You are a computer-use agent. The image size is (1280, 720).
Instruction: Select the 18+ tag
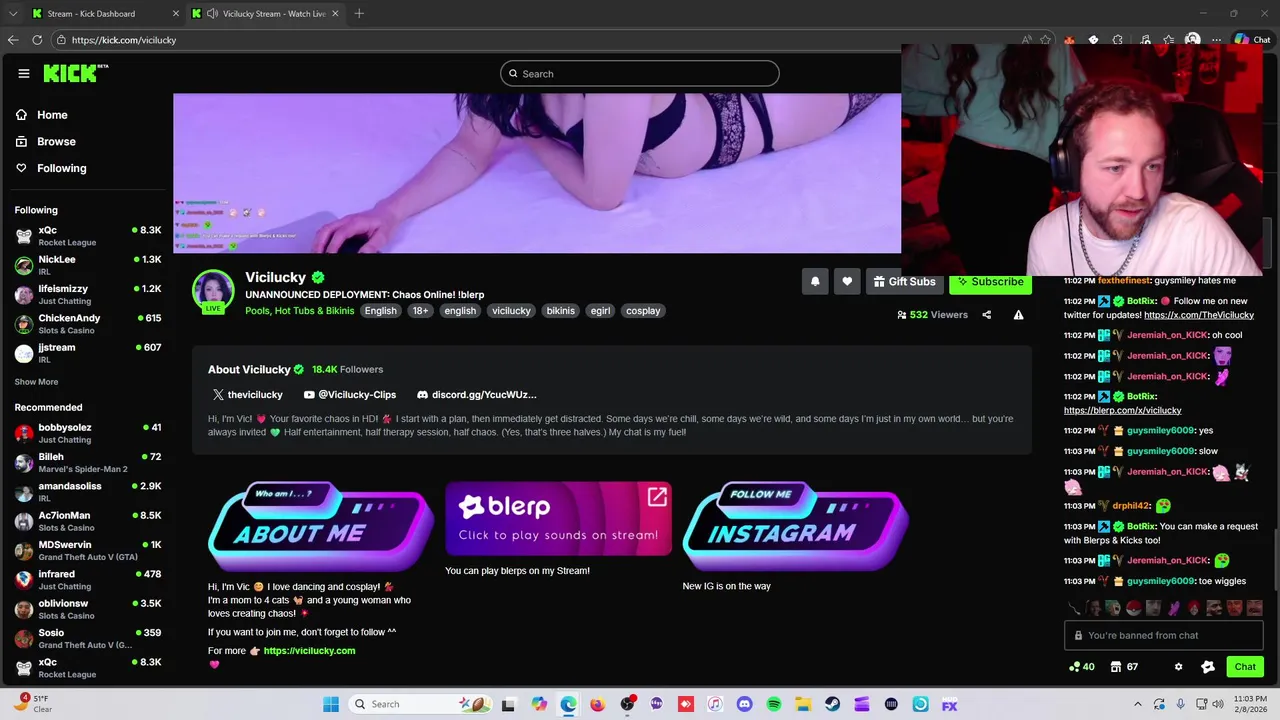pos(420,311)
